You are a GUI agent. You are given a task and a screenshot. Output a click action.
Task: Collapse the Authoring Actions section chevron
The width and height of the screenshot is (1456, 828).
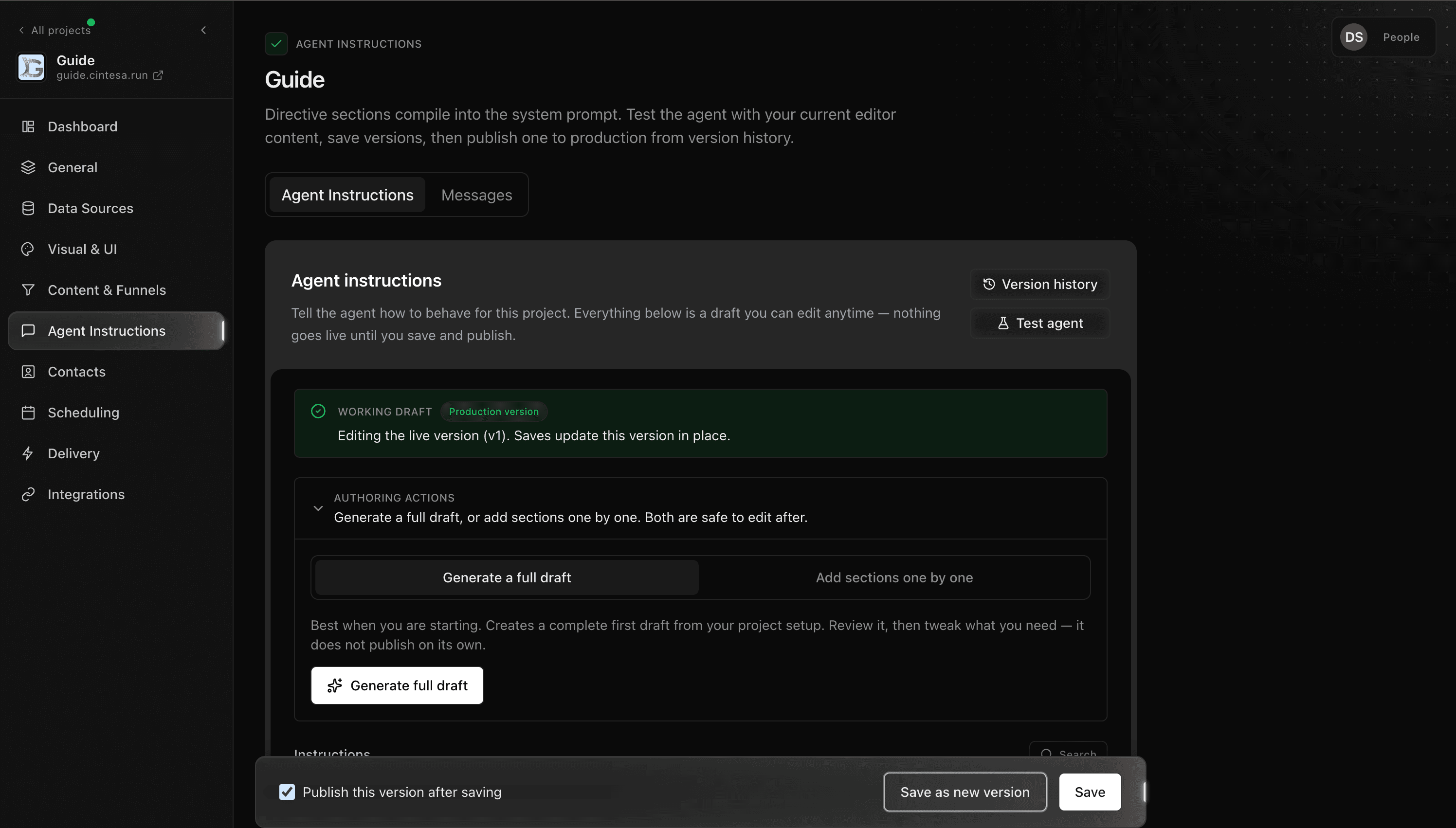(x=318, y=508)
